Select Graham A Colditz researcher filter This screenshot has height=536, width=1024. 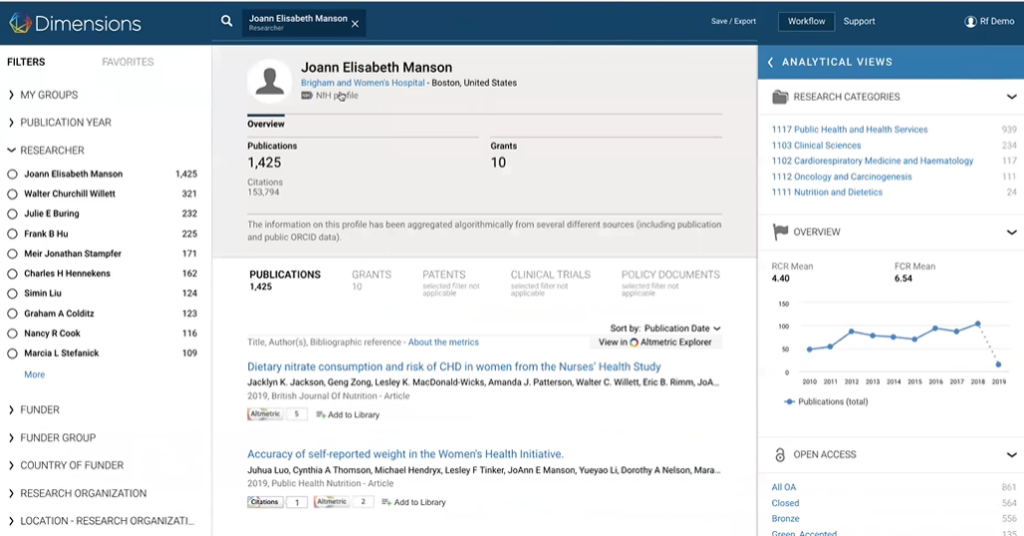tap(12, 313)
